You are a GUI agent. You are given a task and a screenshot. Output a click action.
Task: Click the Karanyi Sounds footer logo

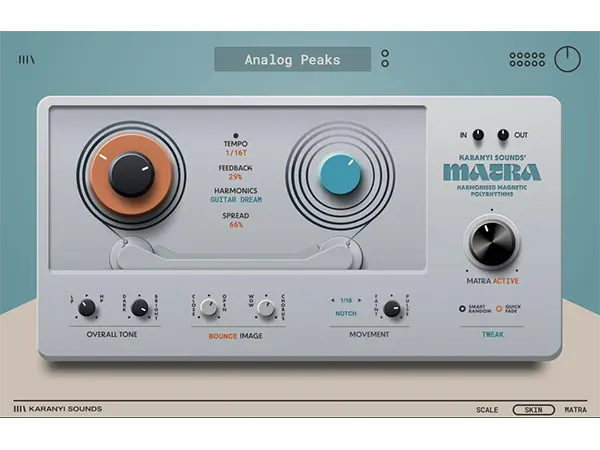coord(58,409)
